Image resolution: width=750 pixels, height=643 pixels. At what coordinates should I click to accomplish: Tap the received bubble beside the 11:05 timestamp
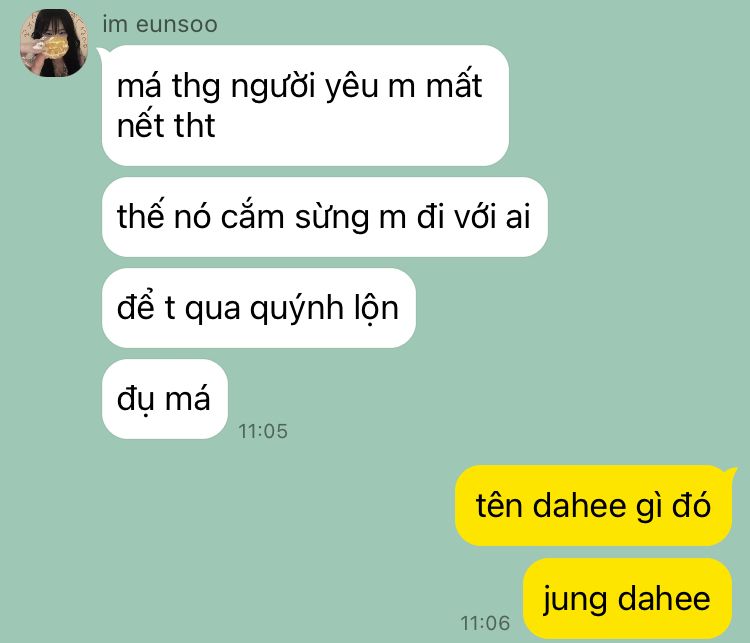pyautogui.click(x=165, y=399)
